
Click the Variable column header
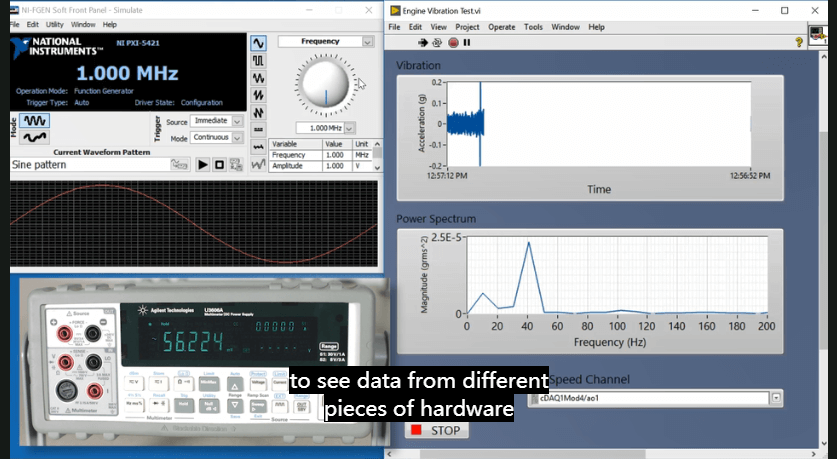[296, 144]
